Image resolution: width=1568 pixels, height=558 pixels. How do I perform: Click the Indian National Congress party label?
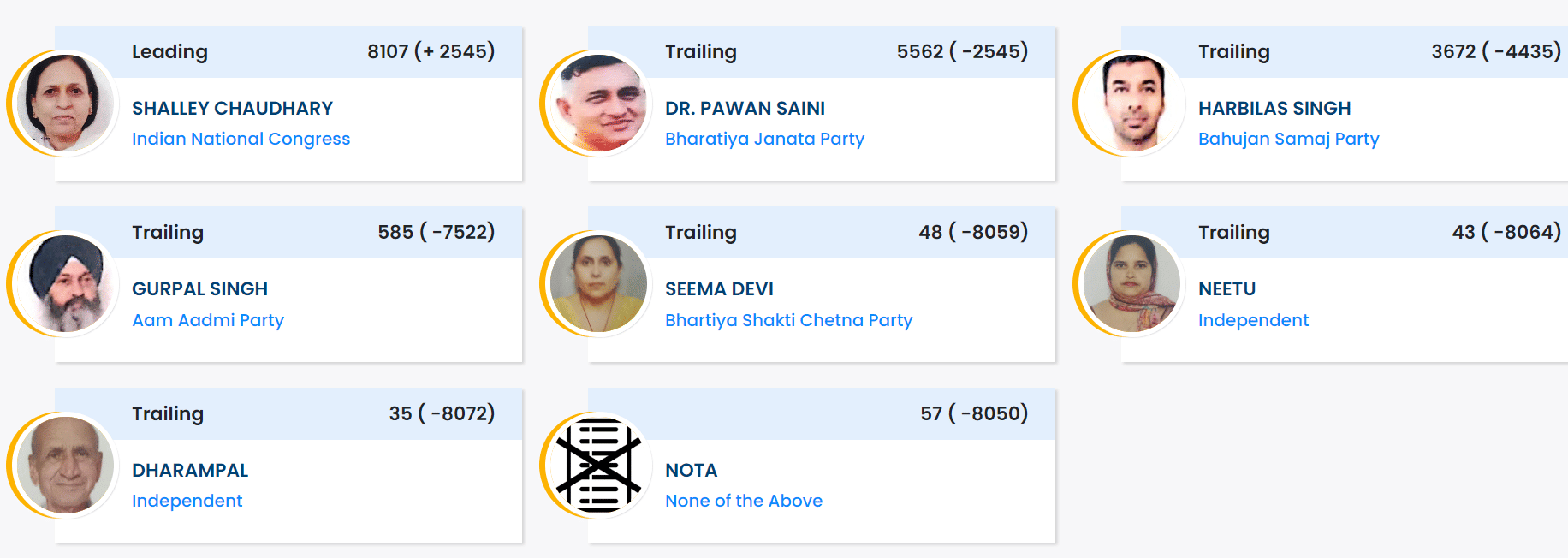(241, 139)
